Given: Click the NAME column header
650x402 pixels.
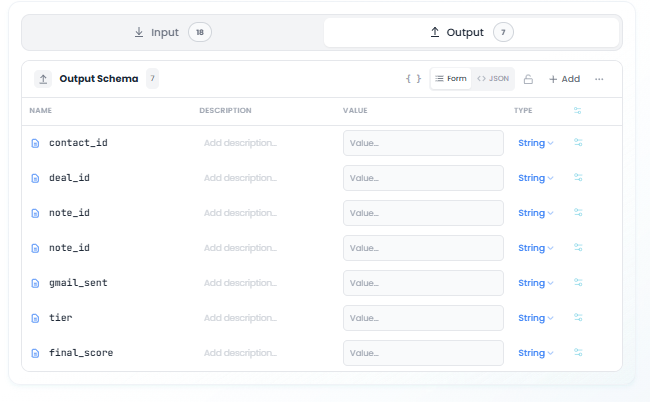Looking at the screenshot, I should click(x=41, y=111).
